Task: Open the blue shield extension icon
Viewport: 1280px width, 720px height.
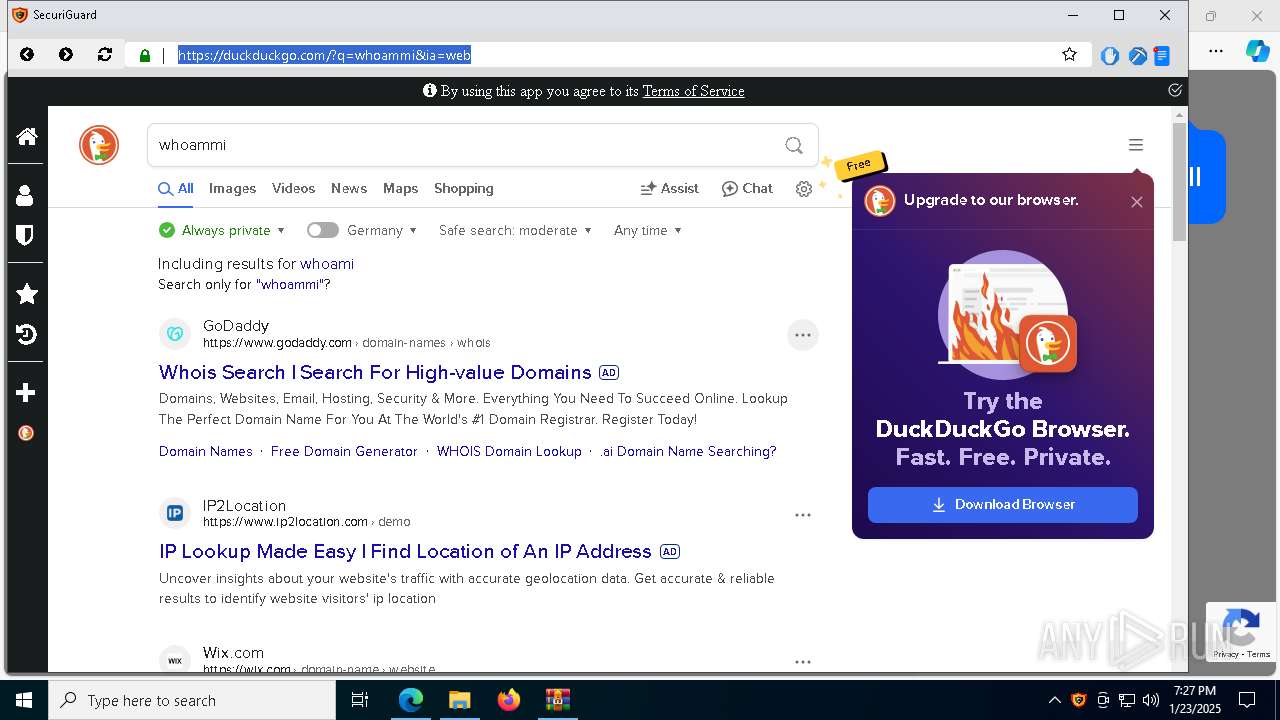Action: [1109, 56]
